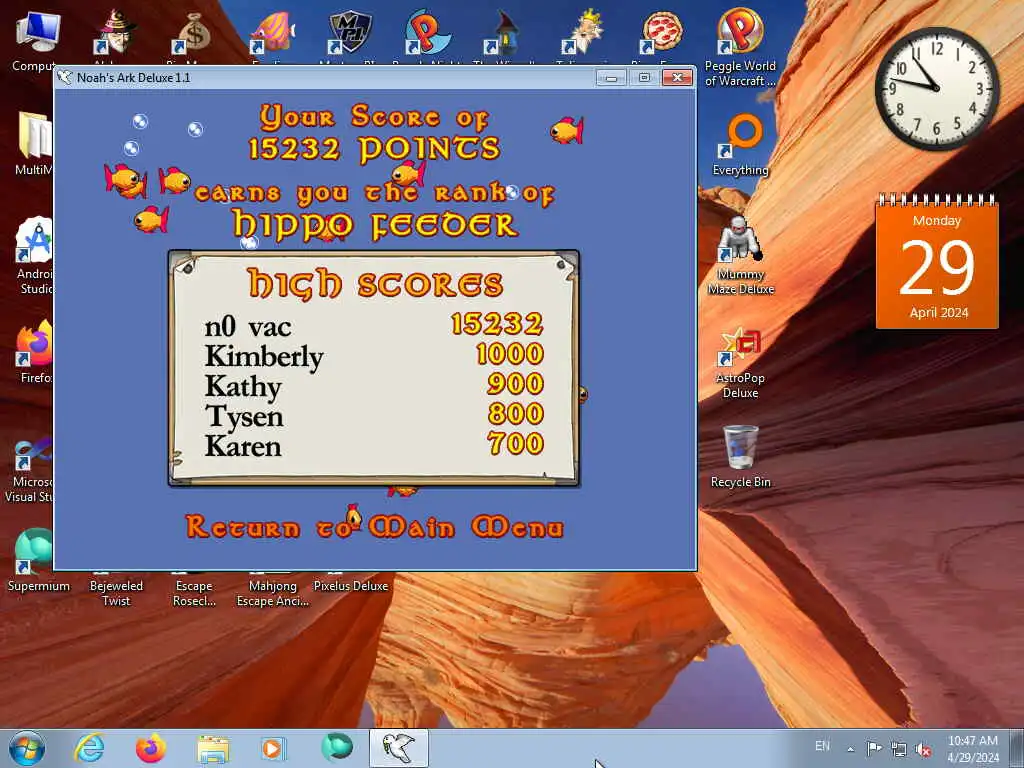The width and height of the screenshot is (1024, 768).
Task: Click the 'High Scores' heading
Action: coord(376,283)
